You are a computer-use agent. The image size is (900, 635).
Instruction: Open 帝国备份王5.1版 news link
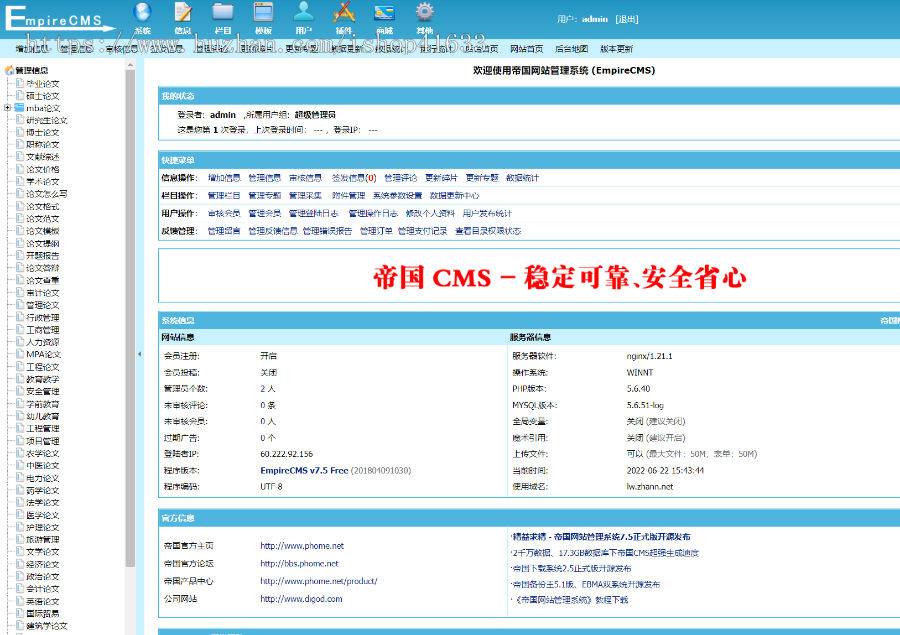[587, 584]
